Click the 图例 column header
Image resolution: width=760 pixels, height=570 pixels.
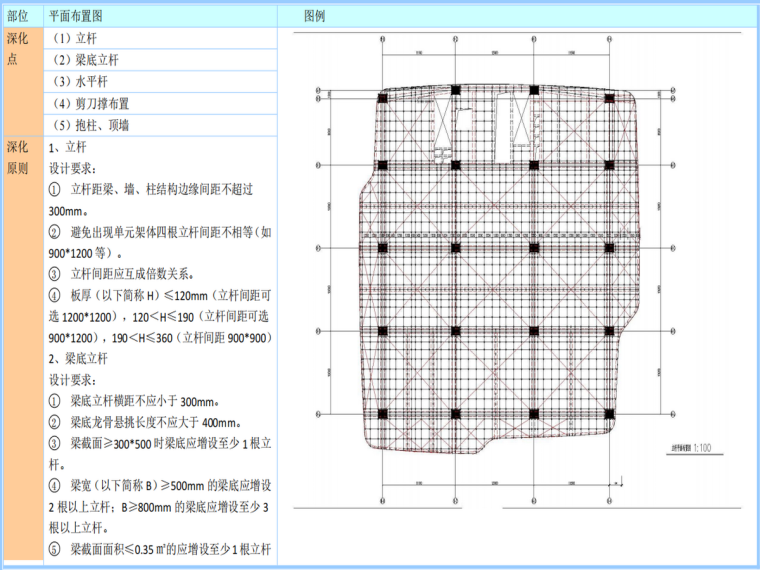click(314, 17)
